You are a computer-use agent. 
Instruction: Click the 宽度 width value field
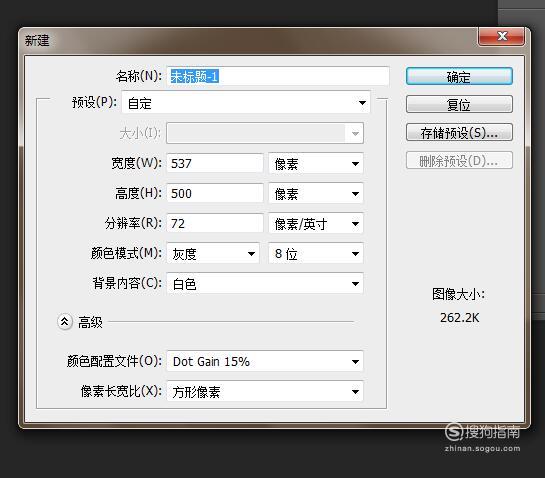click(x=215, y=163)
